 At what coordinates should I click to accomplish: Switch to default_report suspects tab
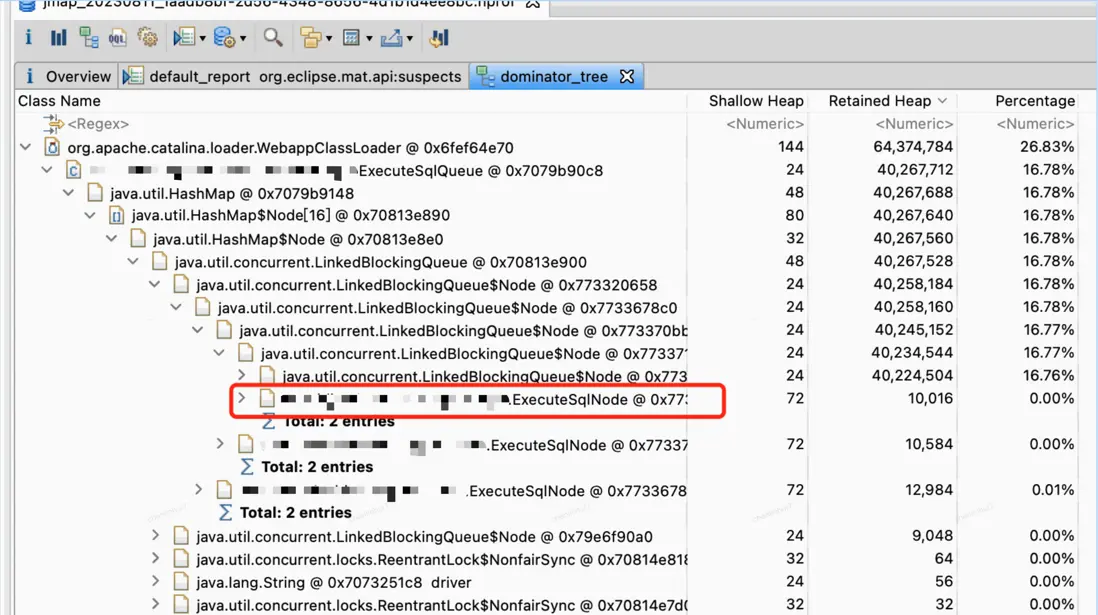click(x=293, y=76)
